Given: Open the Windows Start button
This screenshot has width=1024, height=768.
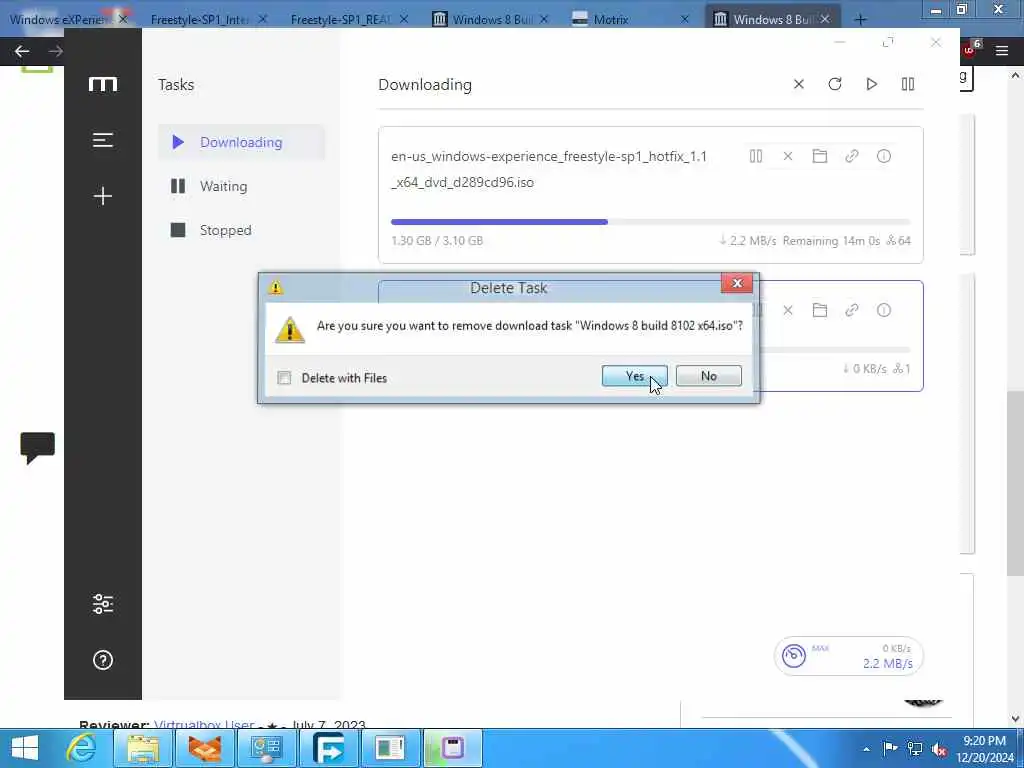Looking at the screenshot, I should pyautogui.click(x=25, y=748).
